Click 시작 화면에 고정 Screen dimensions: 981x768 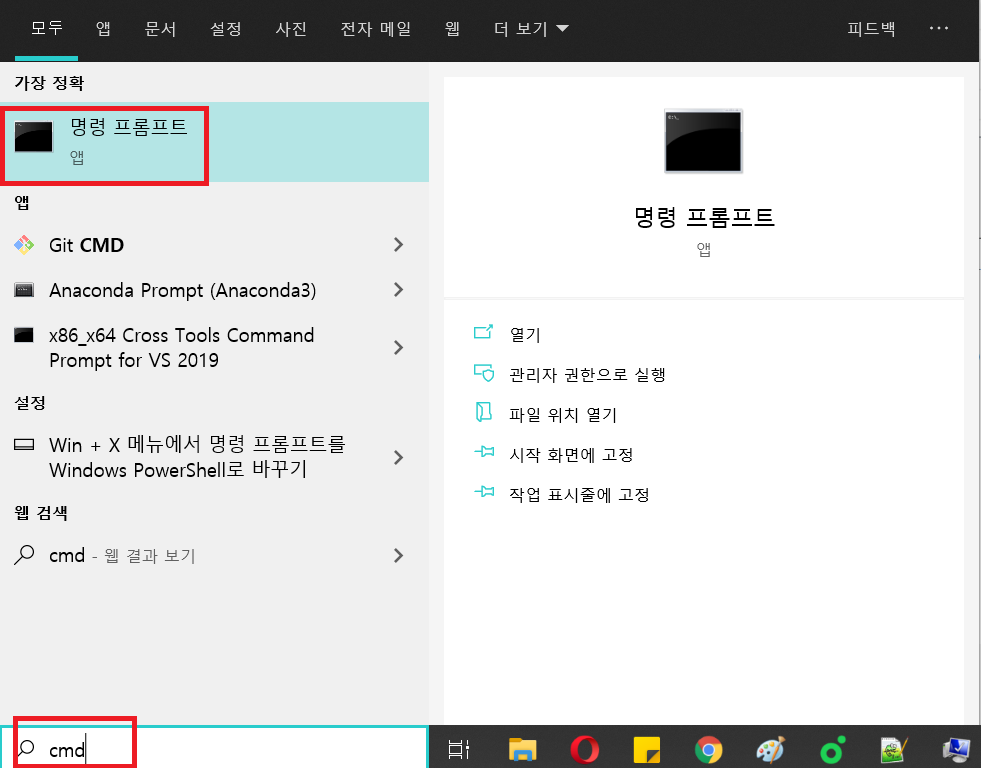click(x=571, y=455)
